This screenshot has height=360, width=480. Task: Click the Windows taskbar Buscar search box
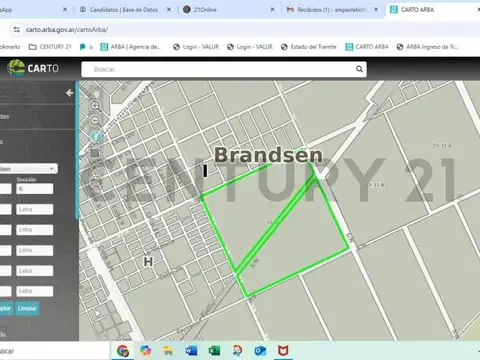(x=54, y=351)
